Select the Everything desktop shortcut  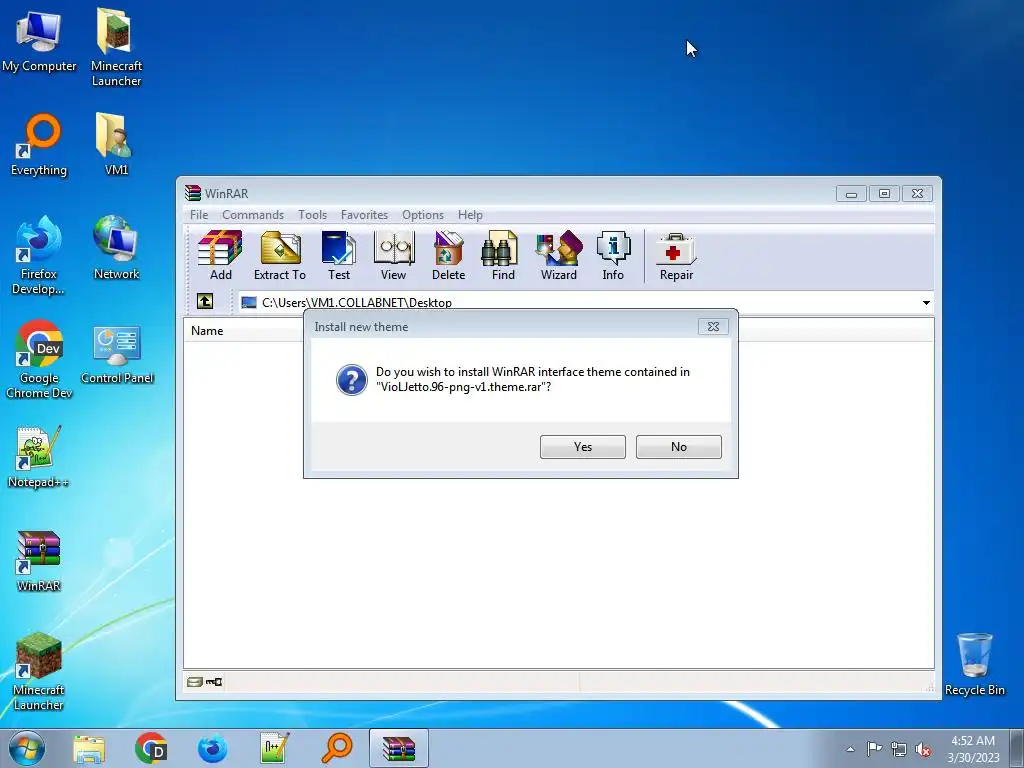click(39, 145)
